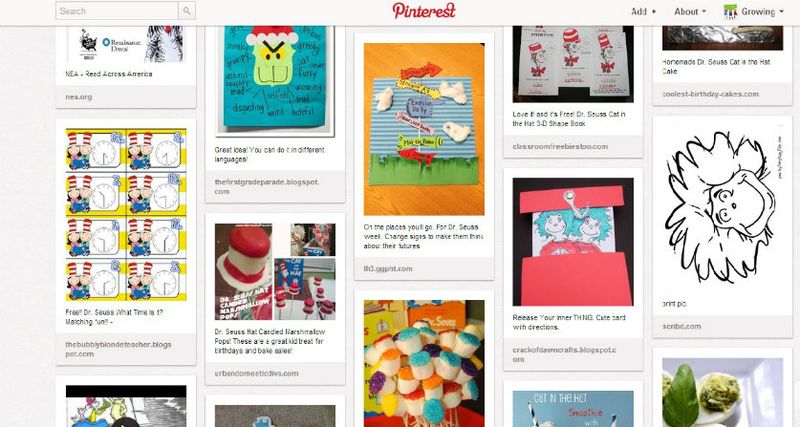Open the Hat Candied Marshmallow Pops pin

coord(275,271)
